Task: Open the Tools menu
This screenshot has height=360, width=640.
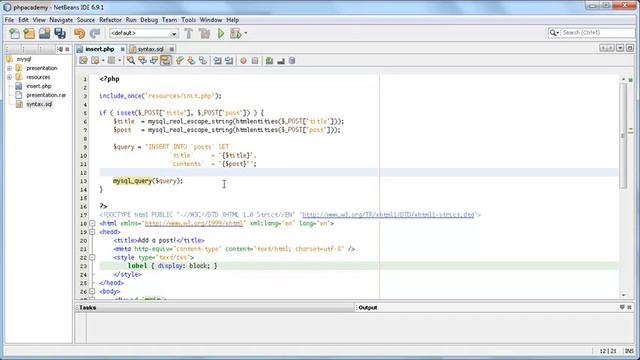Action: tap(188, 20)
